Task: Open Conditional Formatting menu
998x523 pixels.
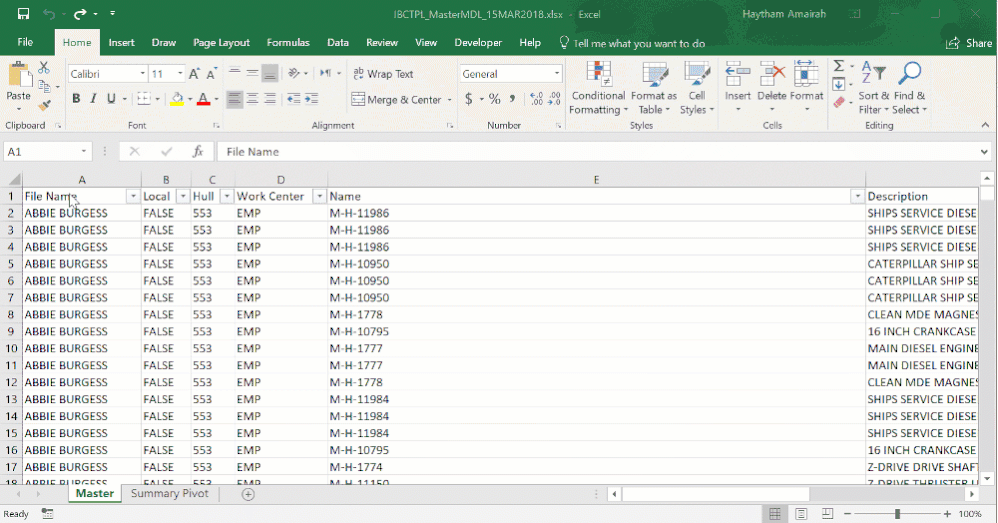Action: tap(598, 88)
